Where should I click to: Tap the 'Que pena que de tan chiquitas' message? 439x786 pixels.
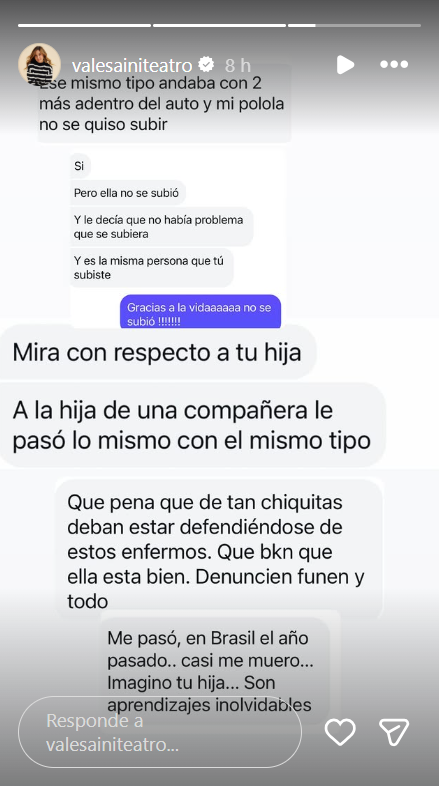tap(218, 550)
